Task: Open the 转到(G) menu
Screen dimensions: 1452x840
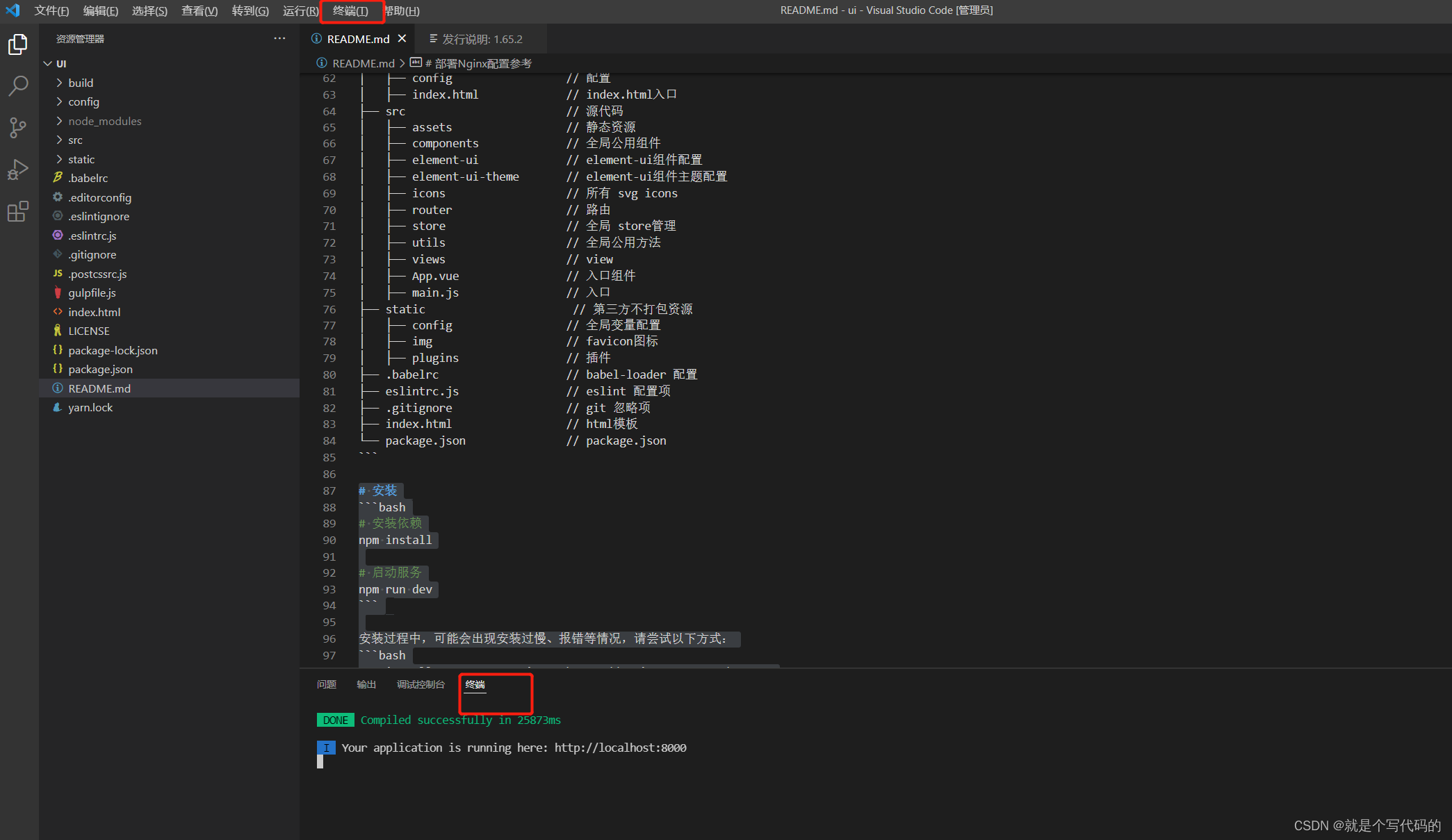Action: click(x=250, y=10)
